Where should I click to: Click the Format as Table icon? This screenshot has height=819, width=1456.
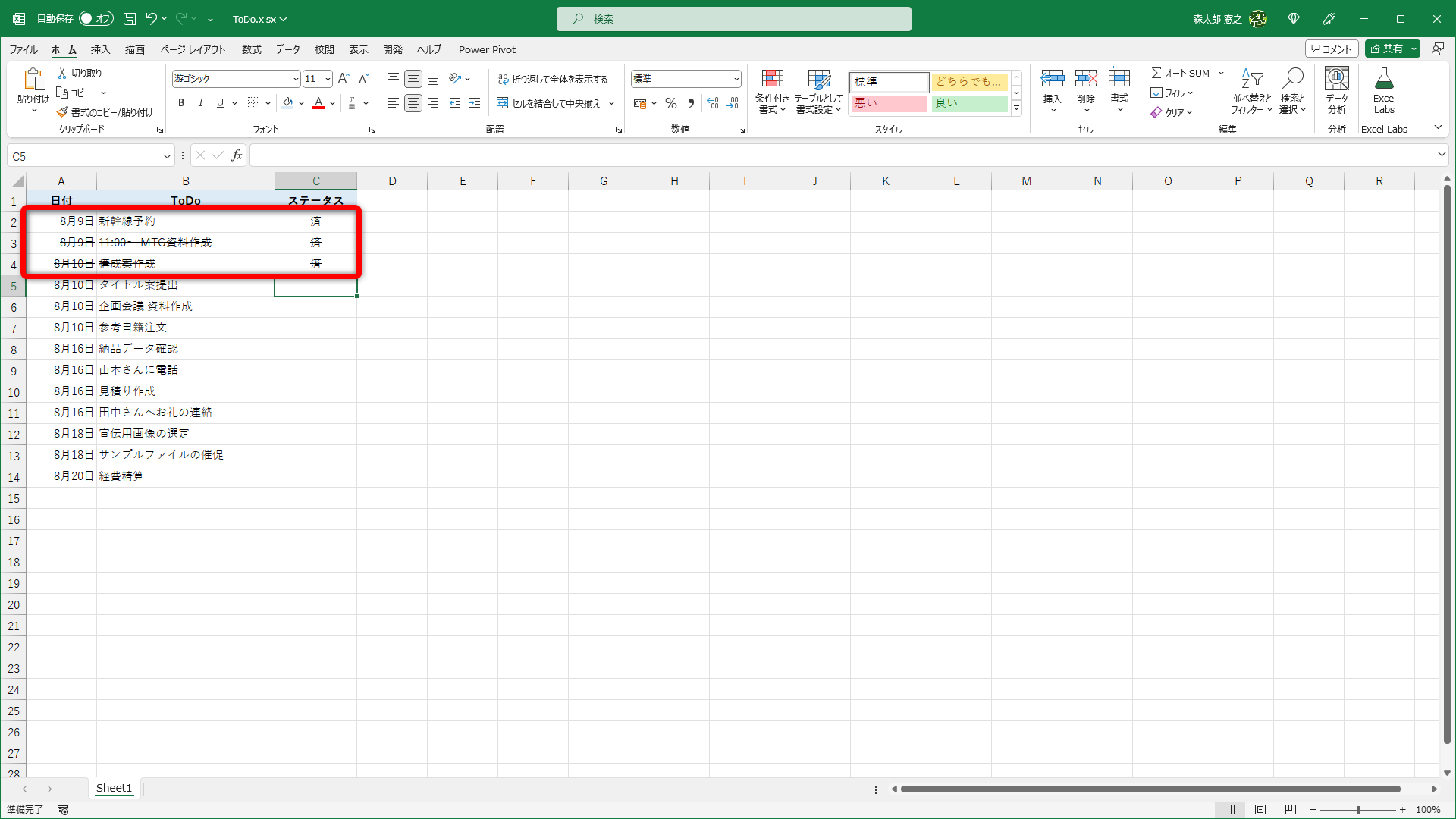[x=818, y=80]
